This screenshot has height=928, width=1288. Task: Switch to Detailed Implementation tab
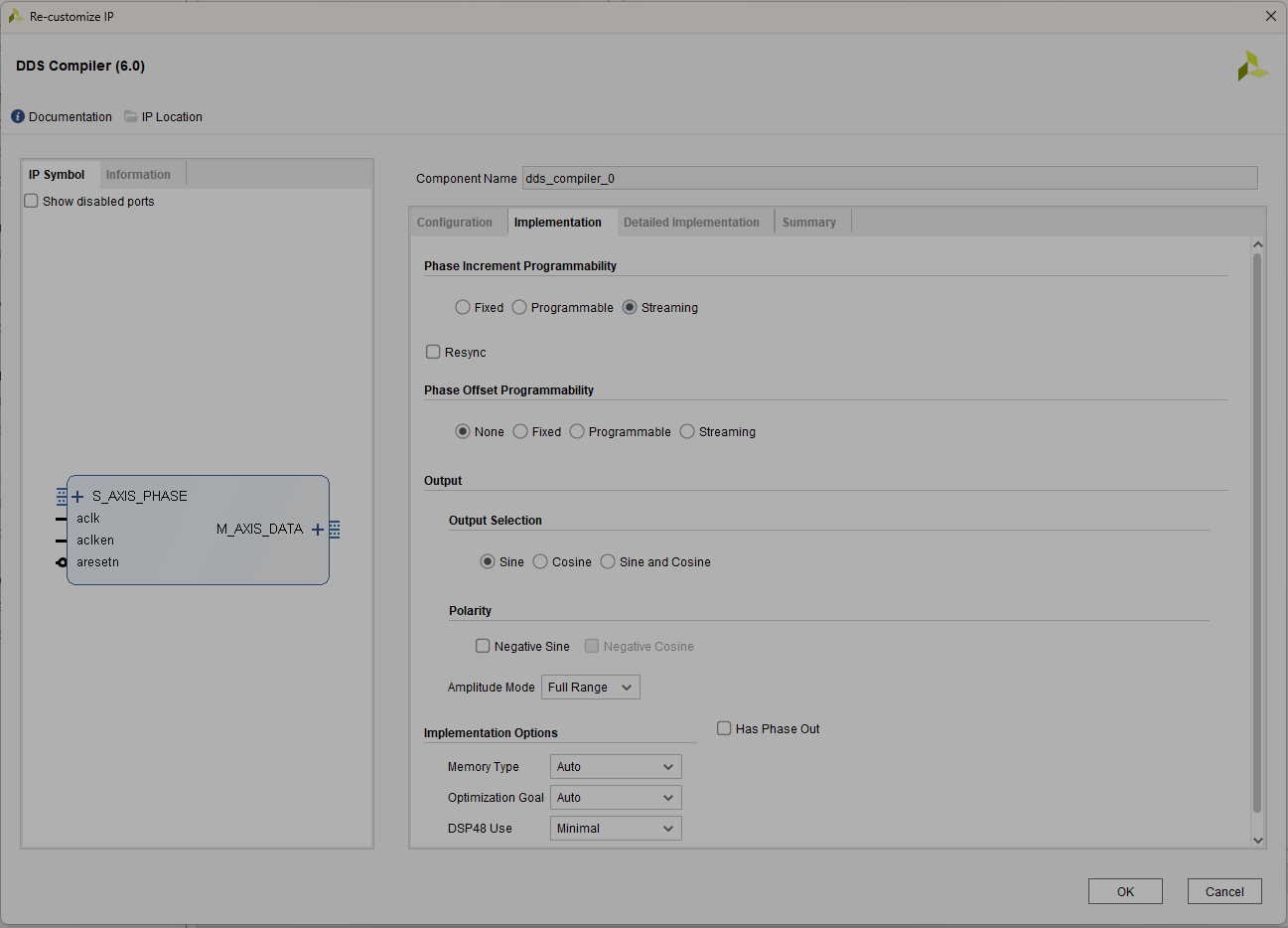pos(691,223)
